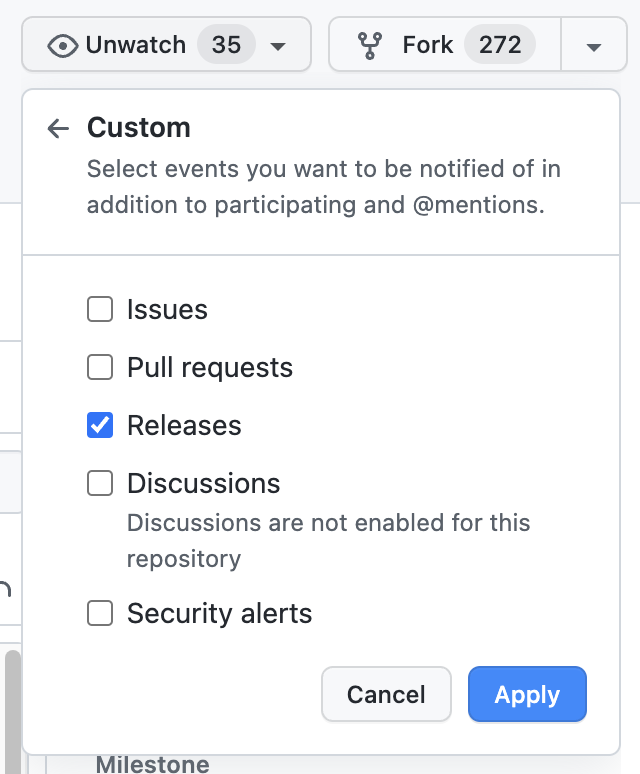Uncheck the Releases checkbox
The height and width of the screenshot is (774, 640).
(x=100, y=426)
